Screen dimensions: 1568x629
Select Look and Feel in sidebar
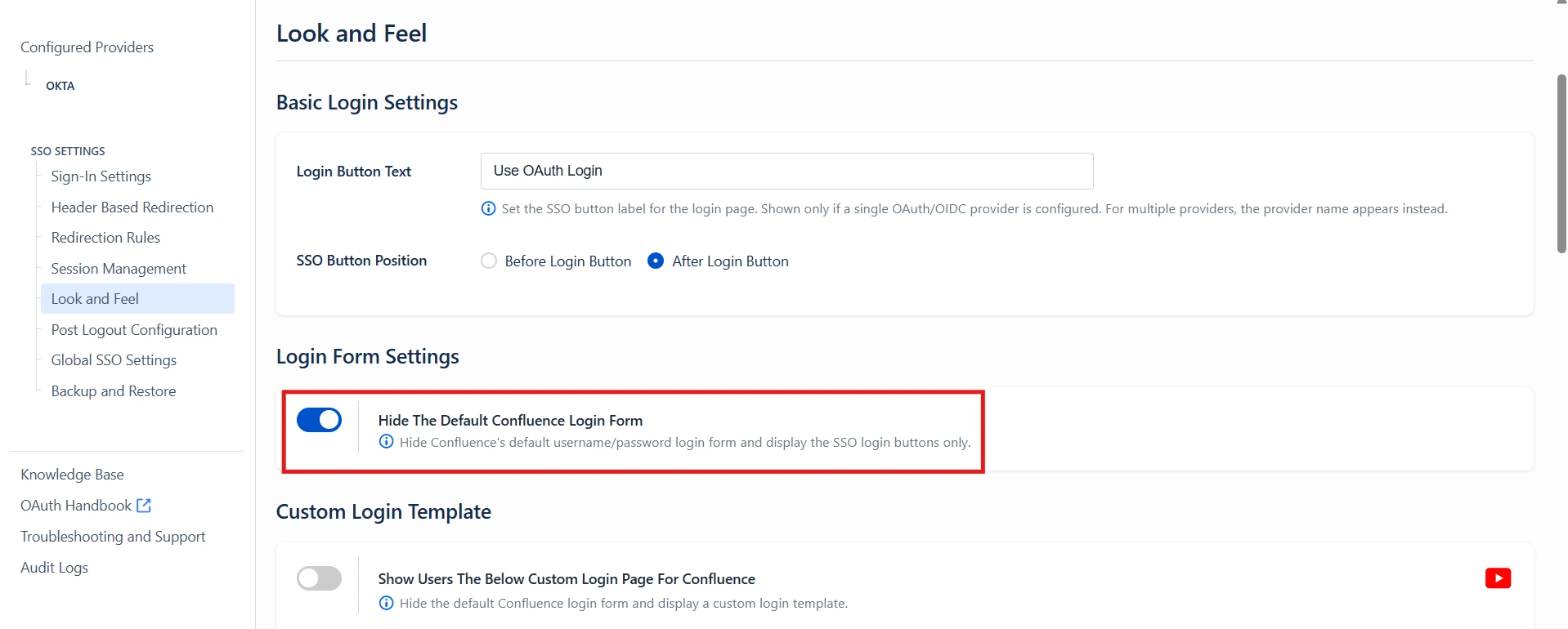tap(137, 299)
